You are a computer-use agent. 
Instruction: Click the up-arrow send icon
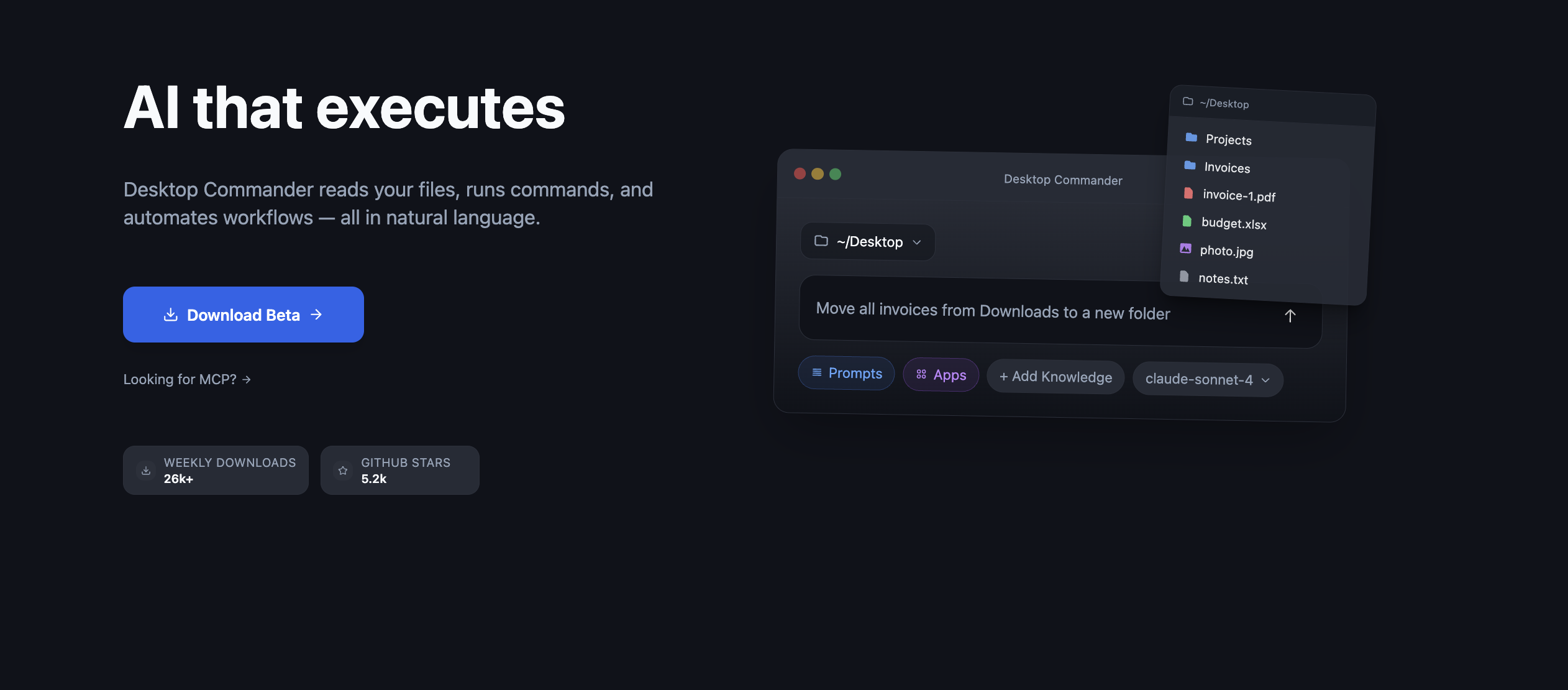click(x=1290, y=316)
